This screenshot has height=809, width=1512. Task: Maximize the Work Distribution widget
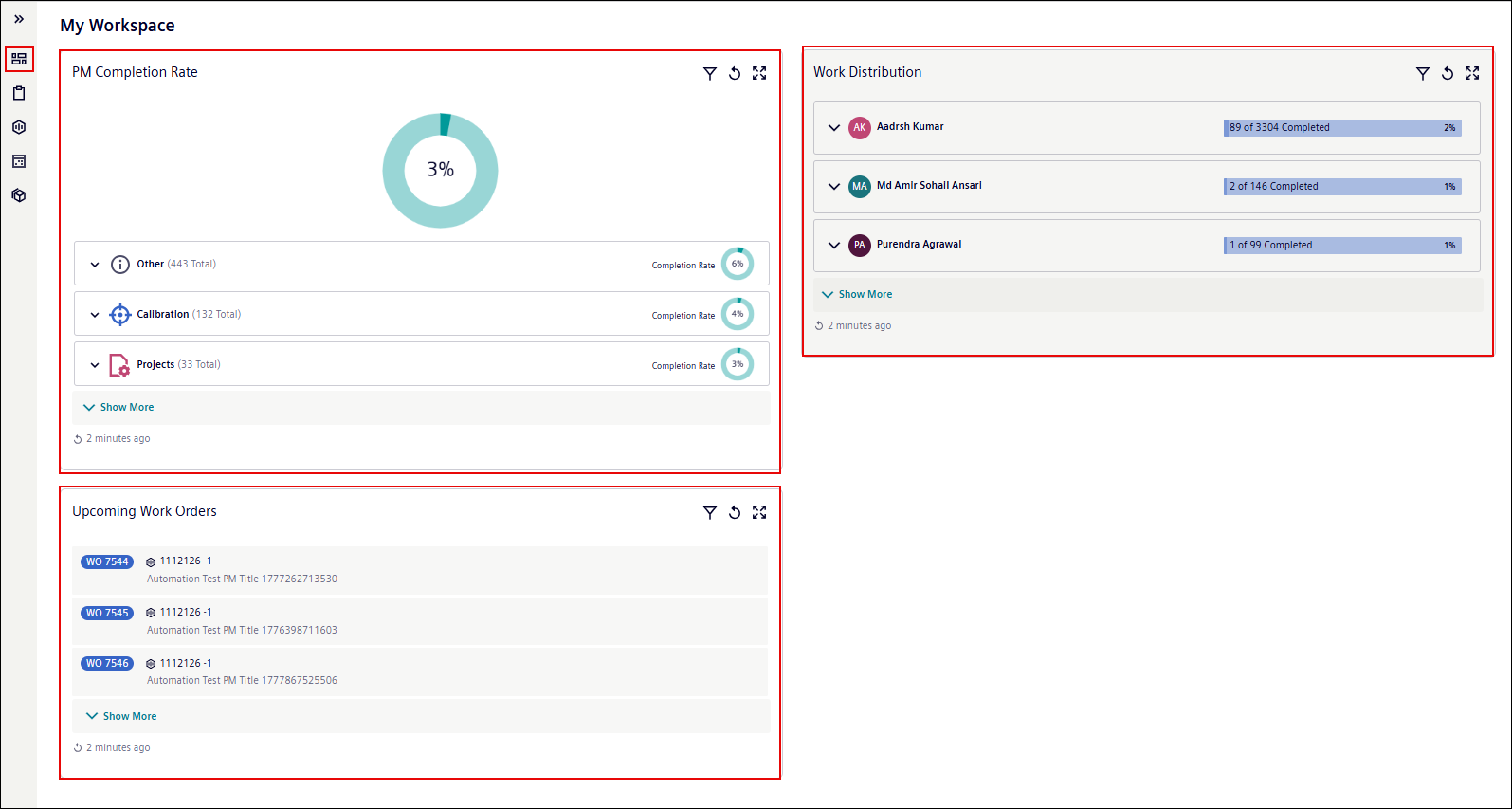(1472, 73)
